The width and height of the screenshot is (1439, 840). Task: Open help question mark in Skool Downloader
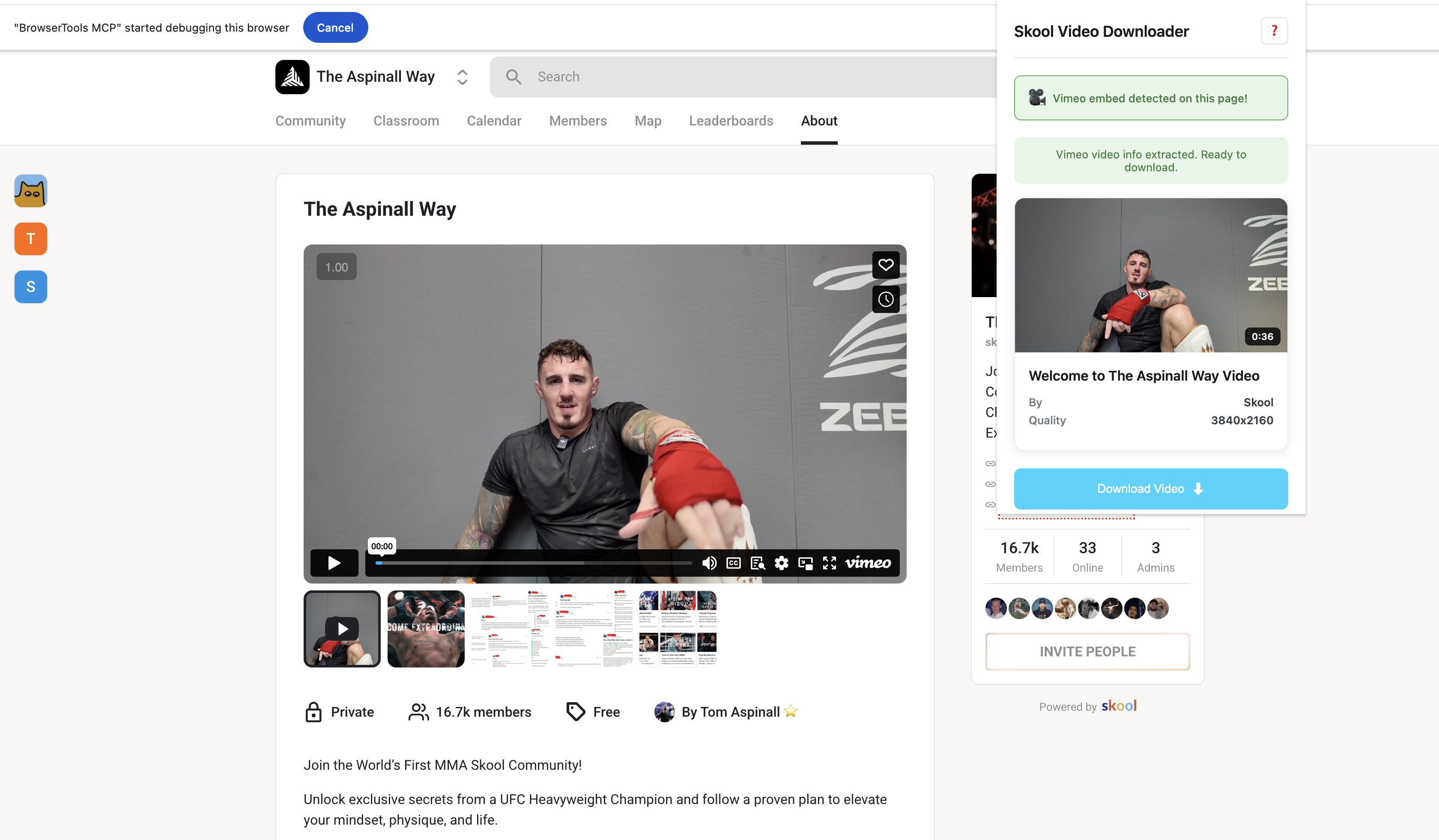click(1274, 31)
